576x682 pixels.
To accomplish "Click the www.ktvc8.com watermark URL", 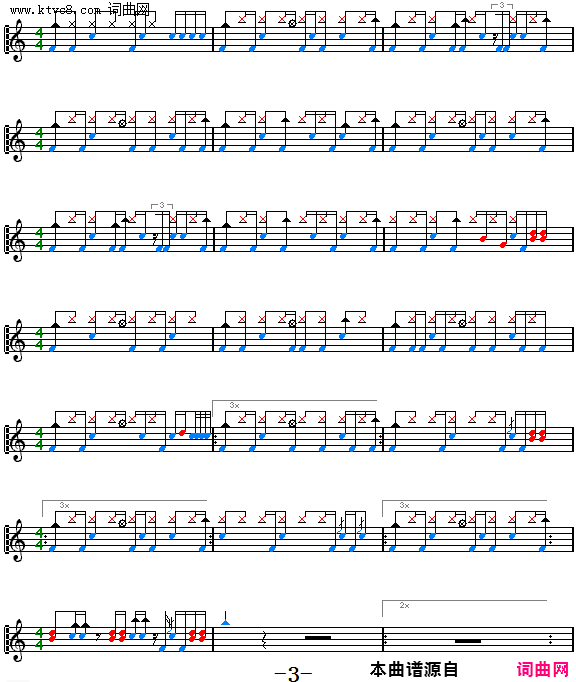I will 55,10.
